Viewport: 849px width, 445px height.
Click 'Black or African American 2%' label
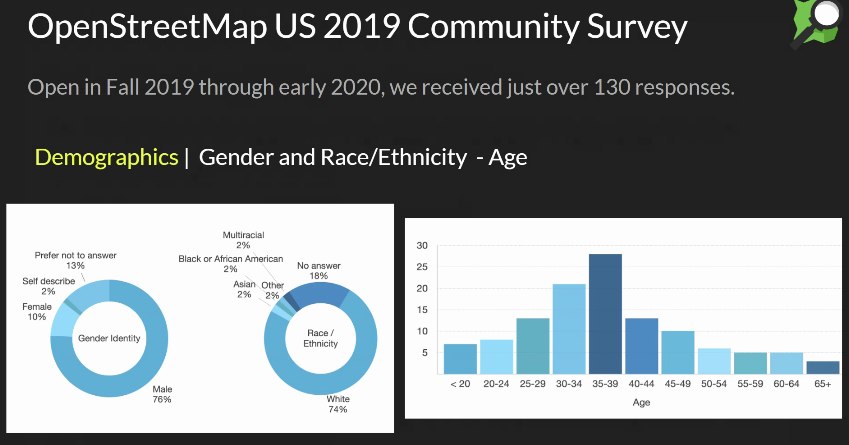click(x=231, y=264)
